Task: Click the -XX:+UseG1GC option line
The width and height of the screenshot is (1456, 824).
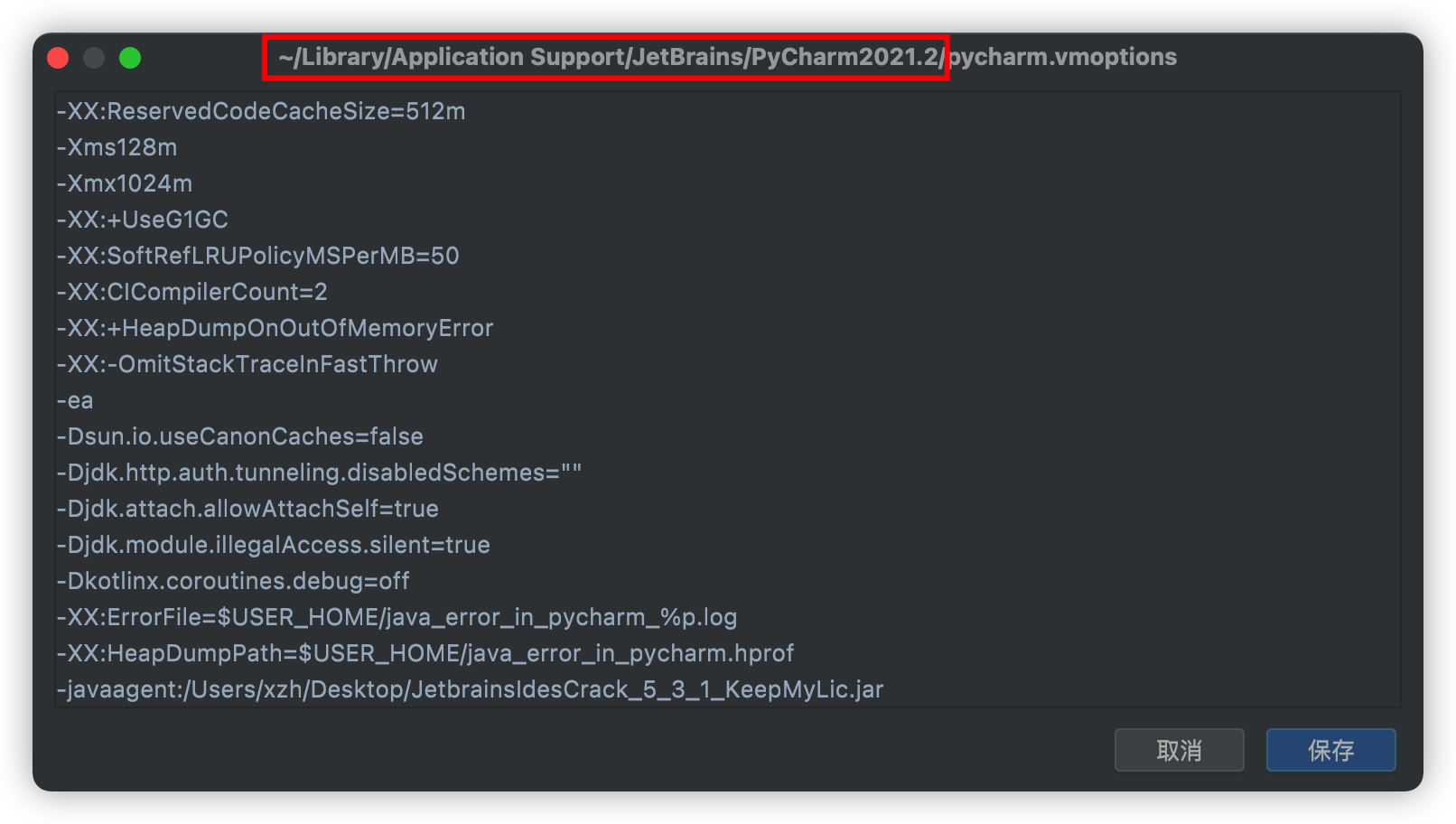Action: (x=143, y=220)
